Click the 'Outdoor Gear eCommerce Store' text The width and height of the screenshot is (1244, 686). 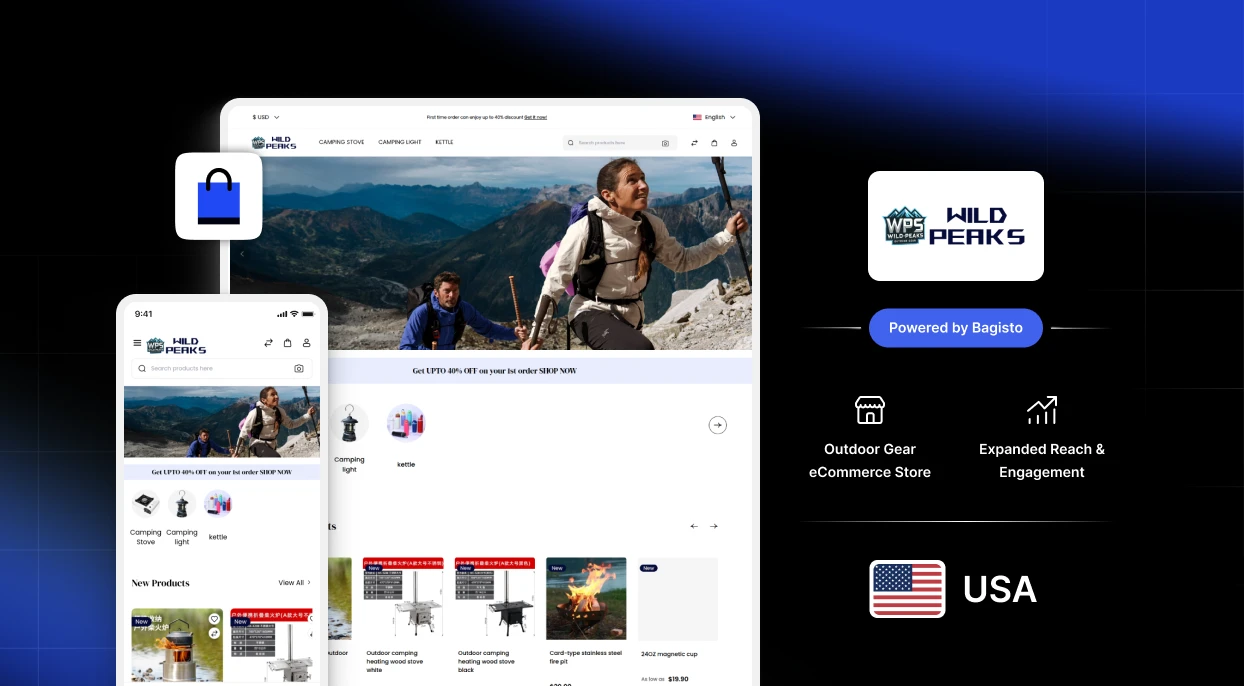pos(870,461)
